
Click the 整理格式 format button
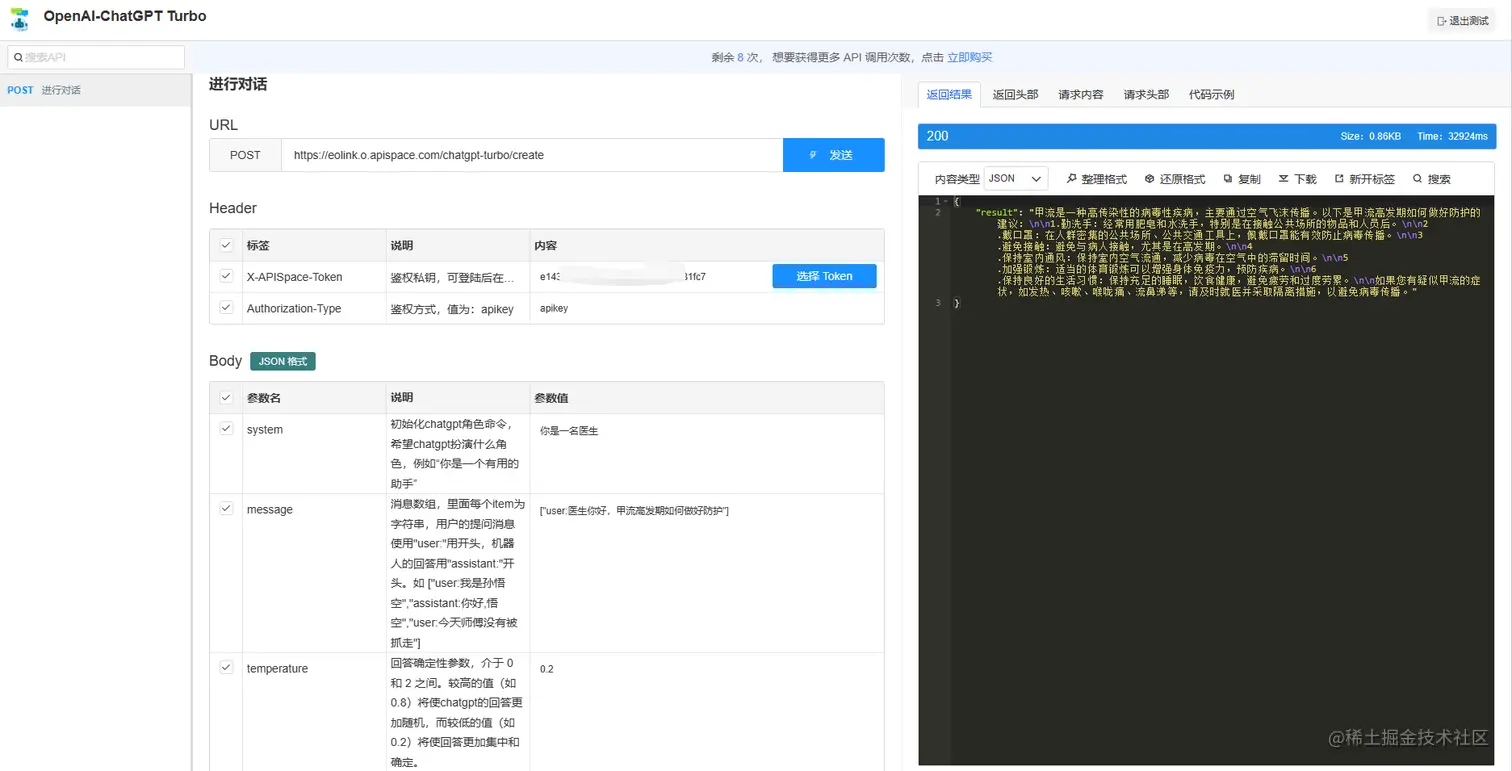point(1096,179)
